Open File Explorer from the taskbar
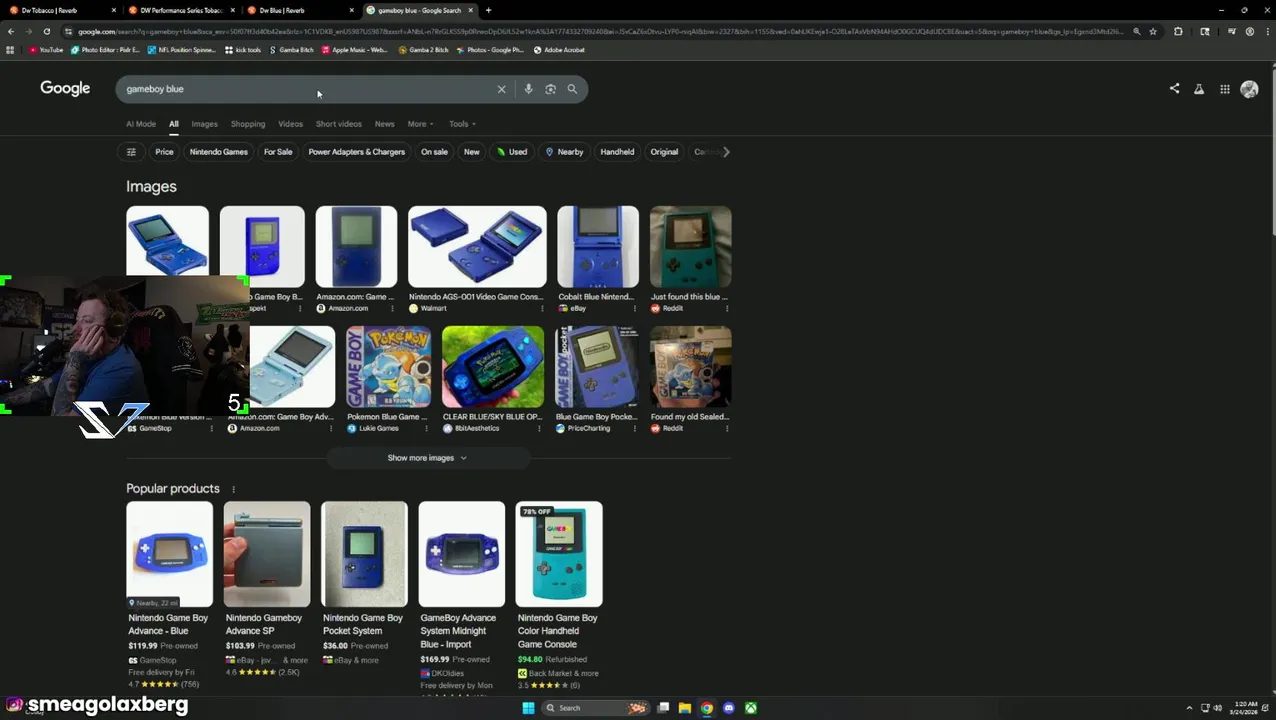This screenshot has height=720, width=1276. point(685,708)
